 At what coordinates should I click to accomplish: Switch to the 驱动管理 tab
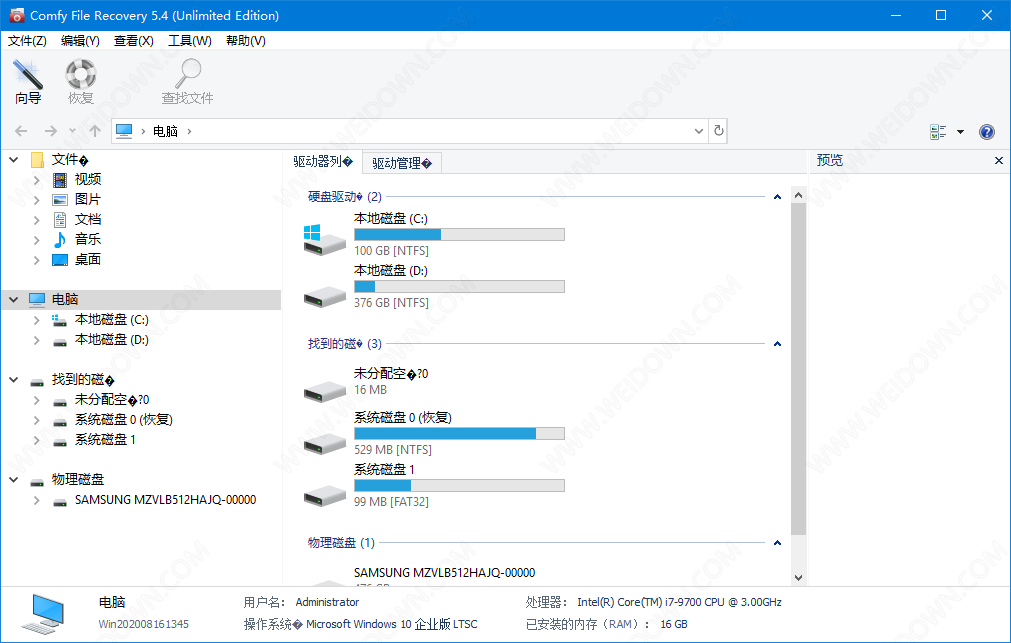pyautogui.click(x=402, y=163)
